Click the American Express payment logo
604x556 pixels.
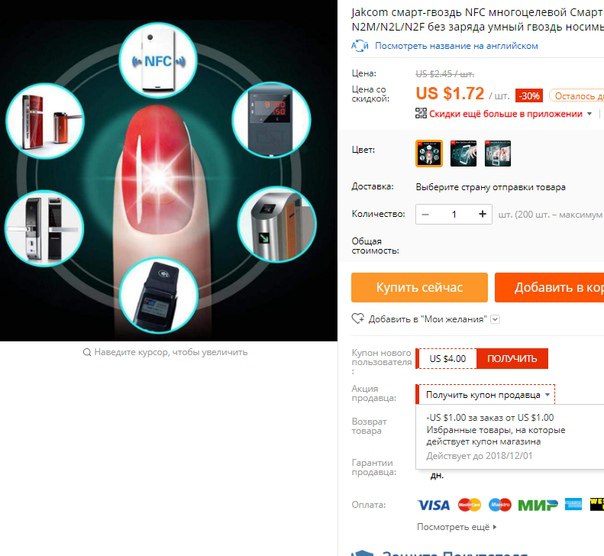(573, 504)
